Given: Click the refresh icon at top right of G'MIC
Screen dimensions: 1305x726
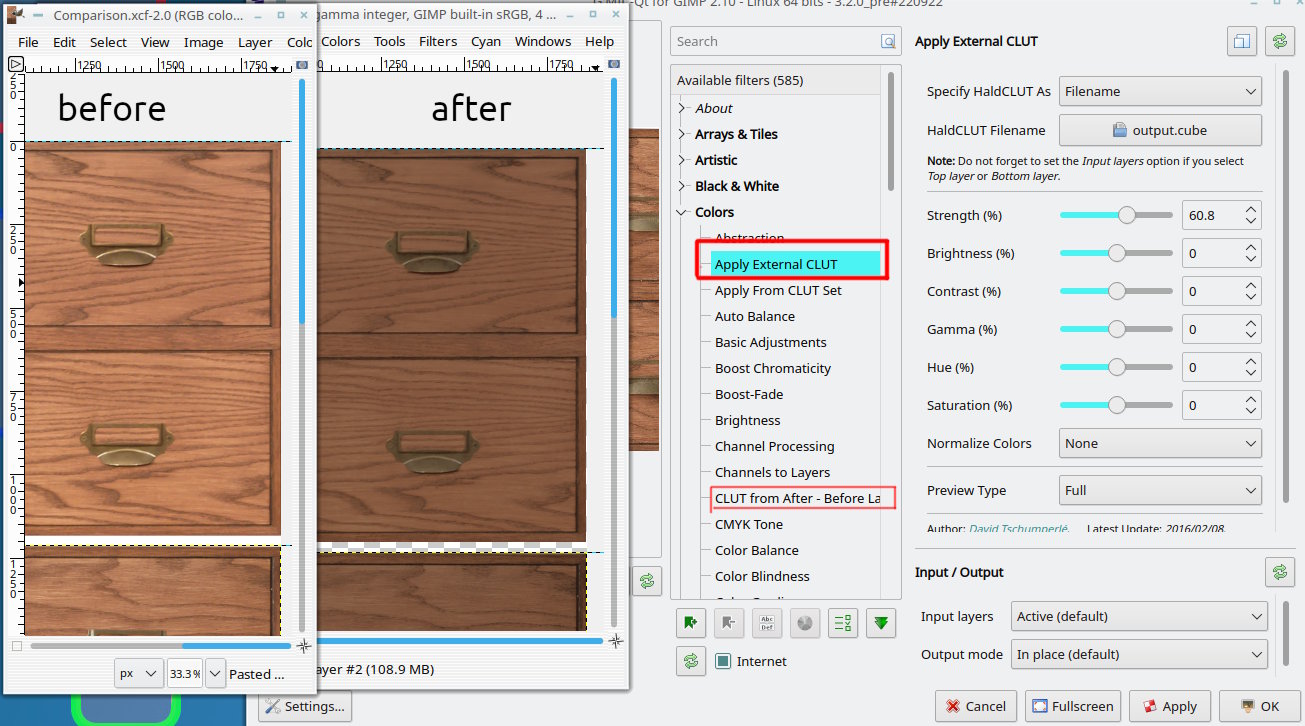Looking at the screenshot, I should (1279, 42).
